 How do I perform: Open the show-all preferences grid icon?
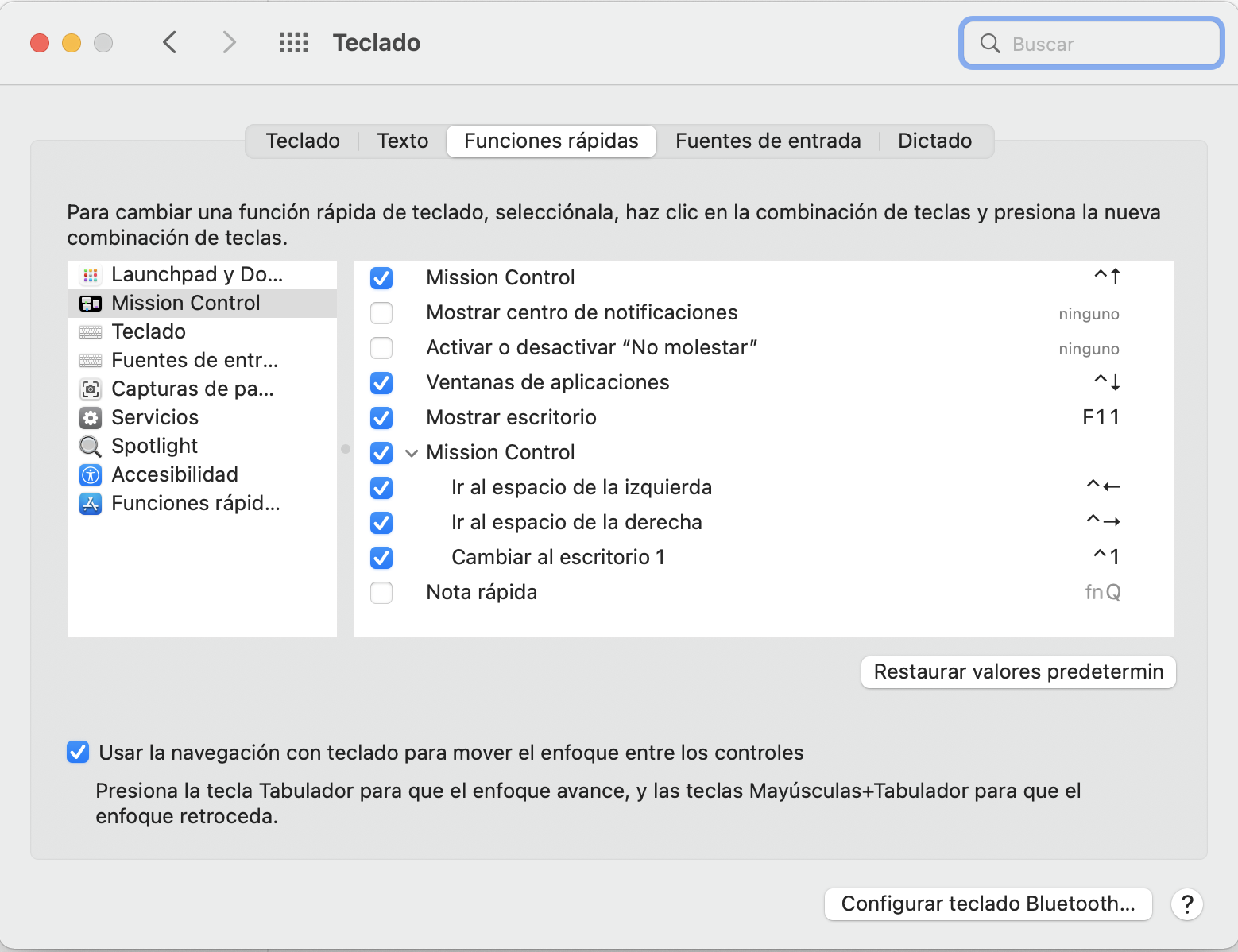tap(293, 43)
